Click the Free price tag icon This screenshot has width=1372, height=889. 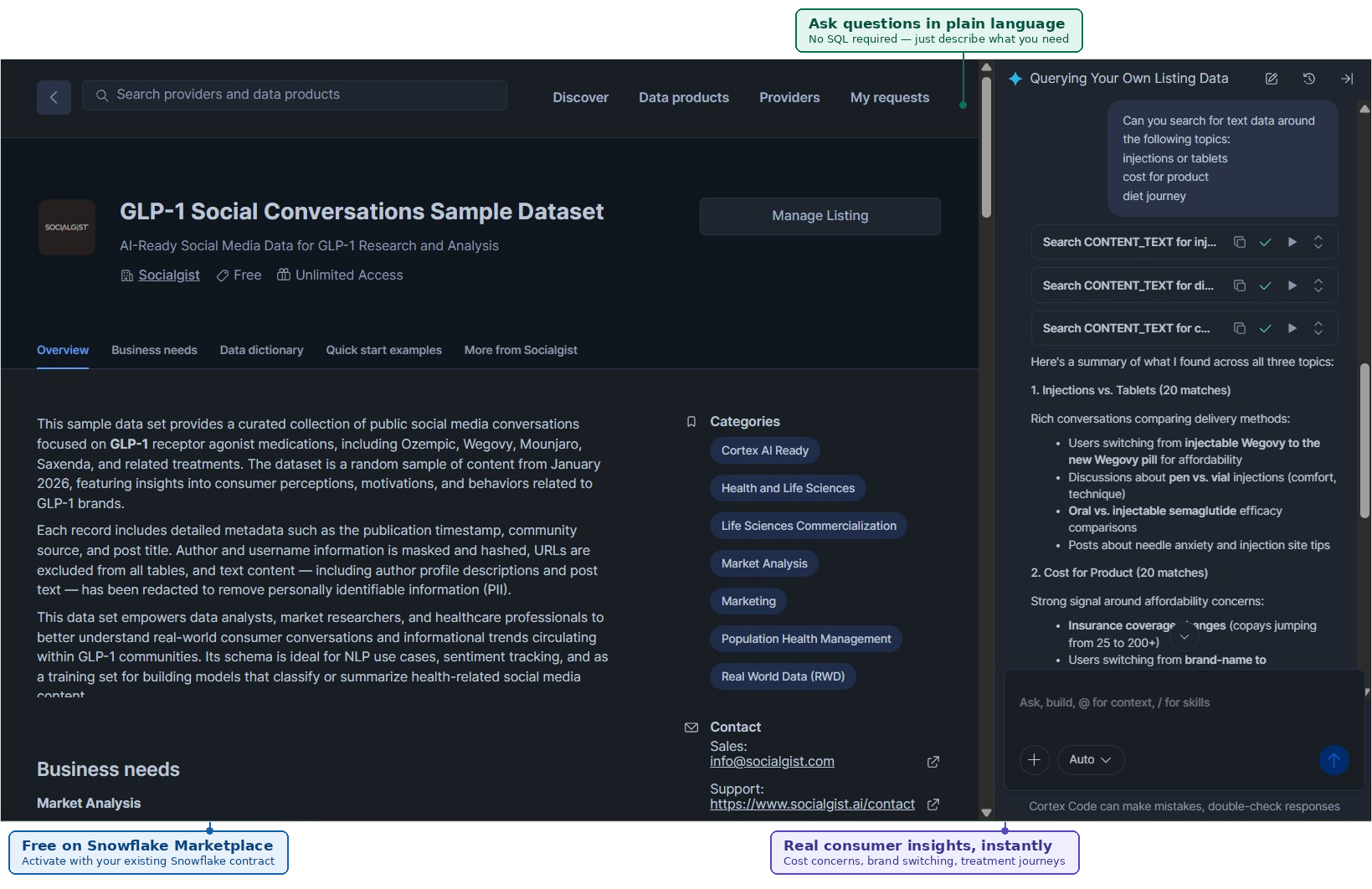click(223, 275)
